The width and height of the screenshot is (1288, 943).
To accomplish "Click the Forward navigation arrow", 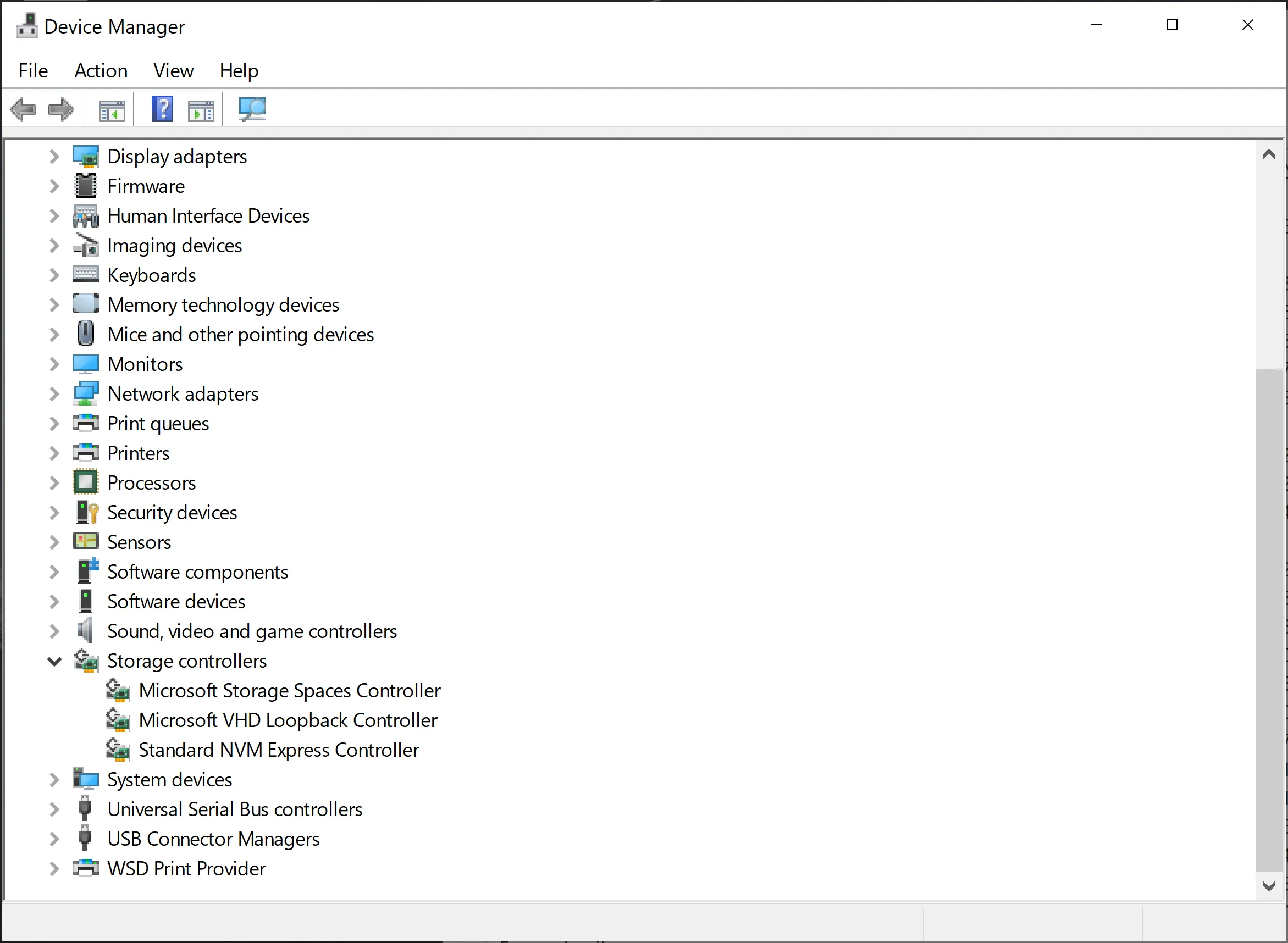I will tap(60, 109).
